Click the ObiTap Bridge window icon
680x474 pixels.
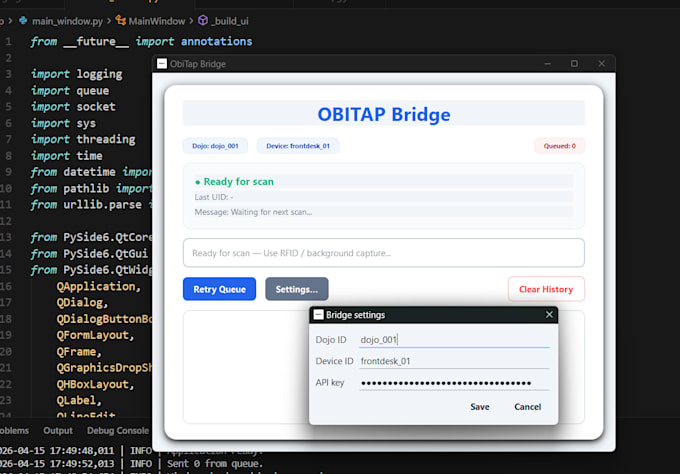pos(162,64)
